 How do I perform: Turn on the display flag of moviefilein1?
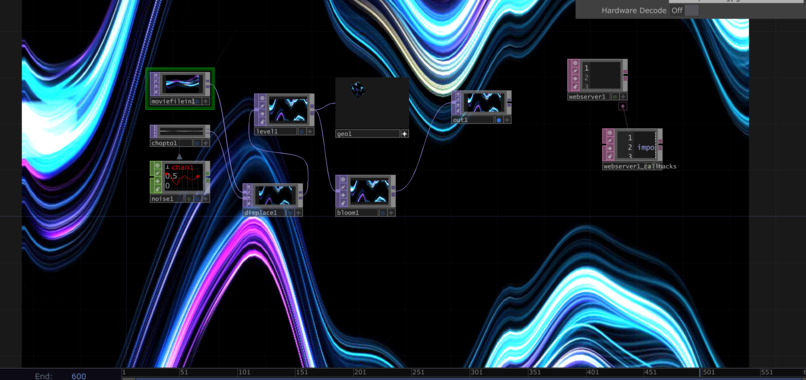197,101
